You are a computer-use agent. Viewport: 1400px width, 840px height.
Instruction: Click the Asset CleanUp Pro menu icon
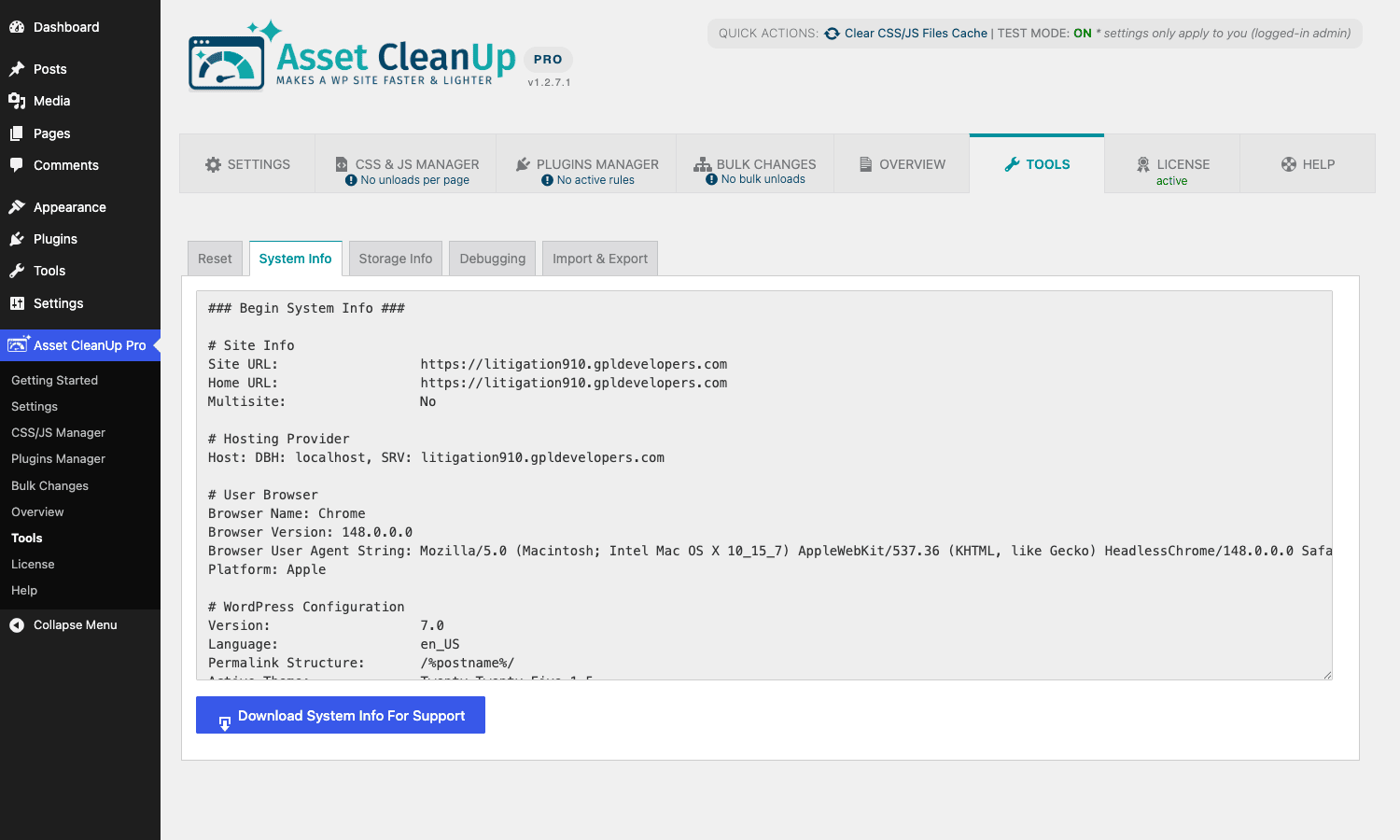[x=19, y=344]
